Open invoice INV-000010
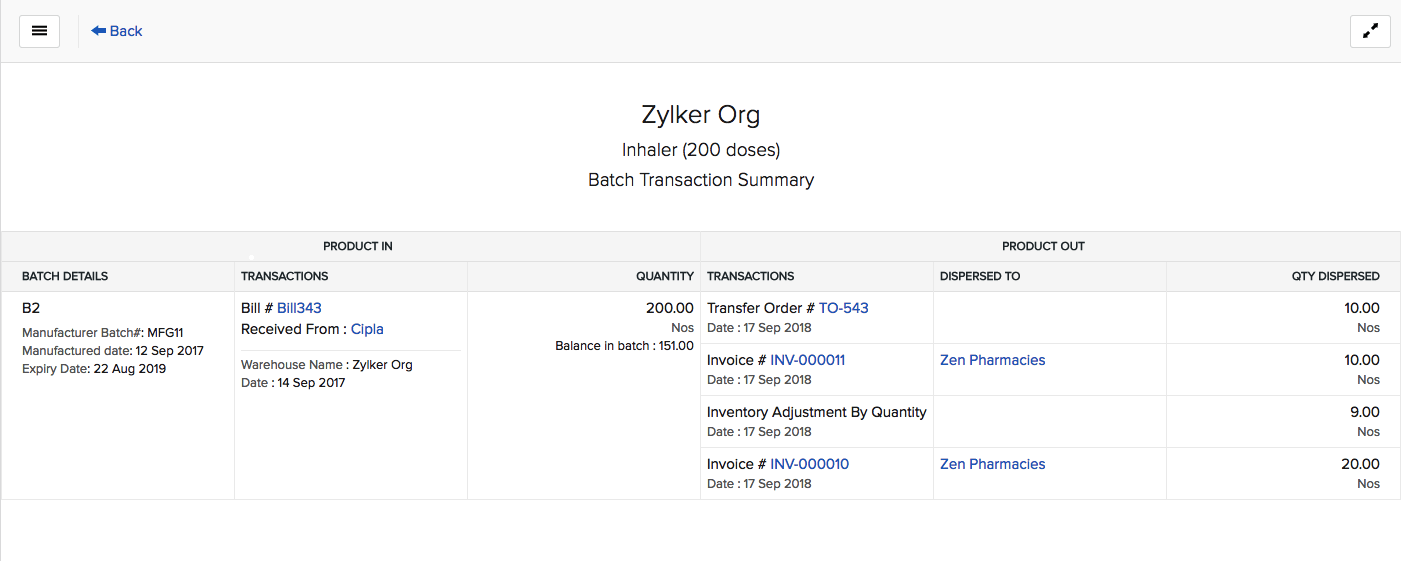1401x561 pixels. pos(809,464)
